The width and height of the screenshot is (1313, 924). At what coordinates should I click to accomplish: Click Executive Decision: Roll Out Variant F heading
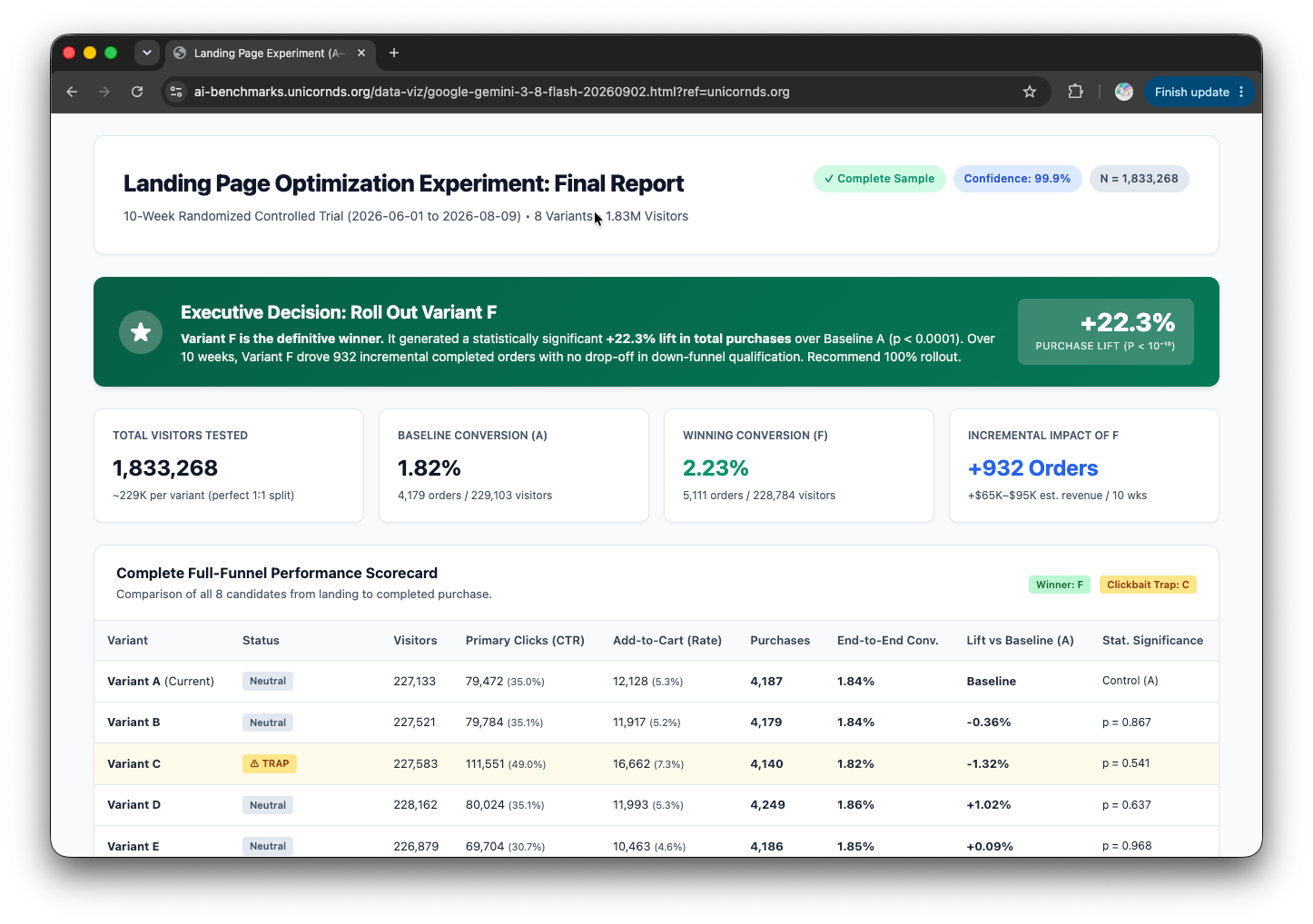click(x=339, y=312)
